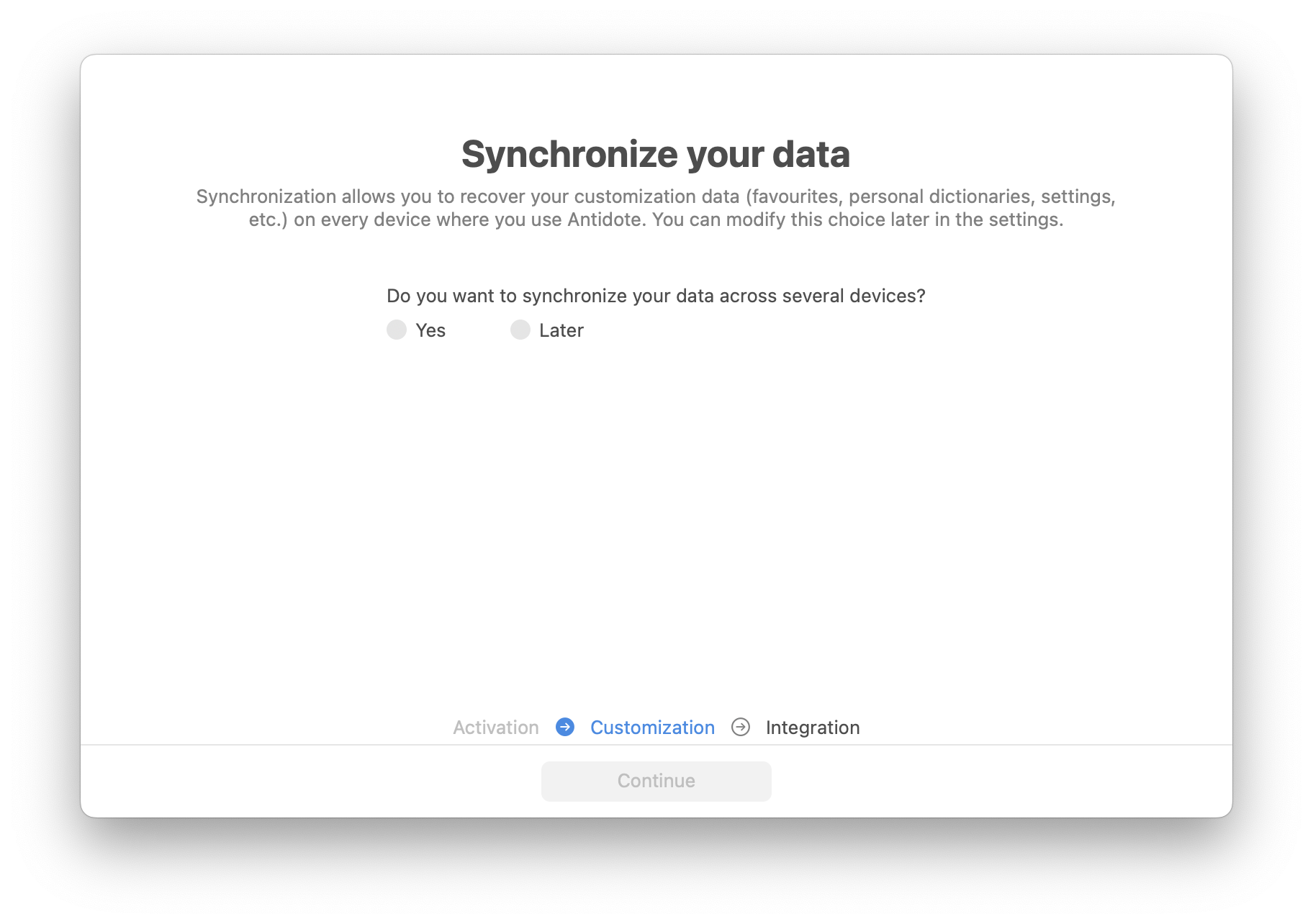The image size is (1313, 924).
Task: Click the "Later" option label text
Action: (x=561, y=330)
